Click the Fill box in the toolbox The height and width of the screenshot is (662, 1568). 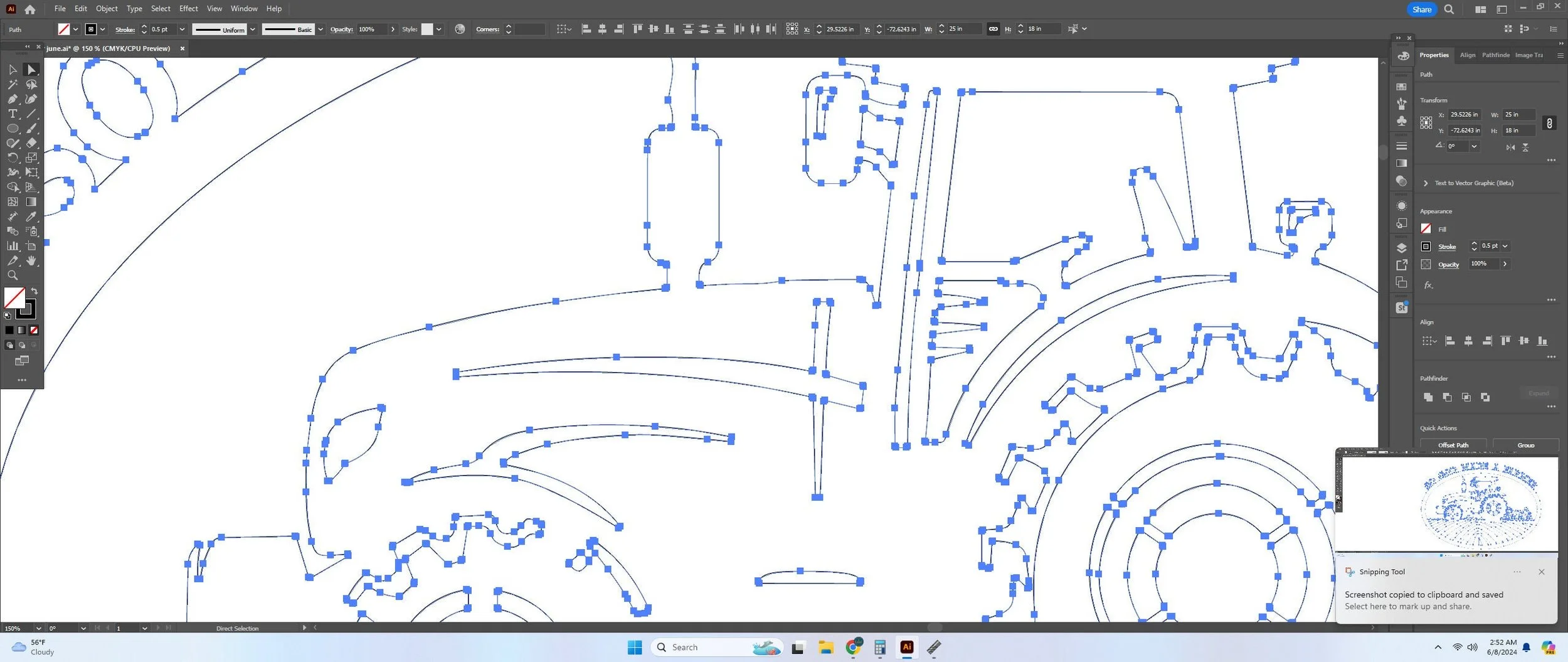pyautogui.click(x=14, y=298)
